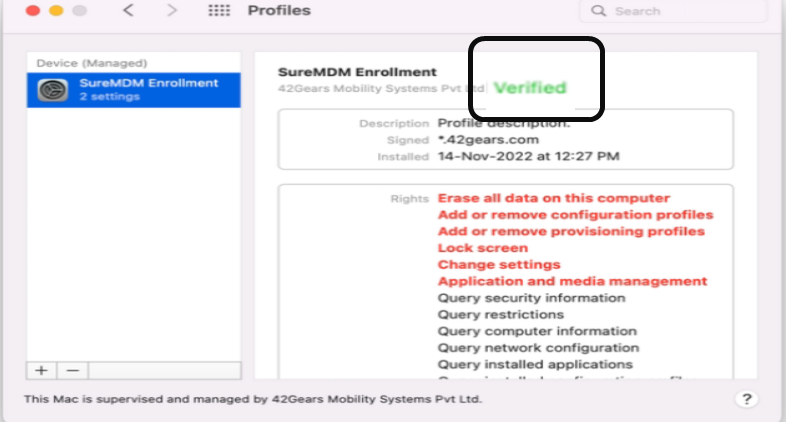Viewport: 786px width, 422px height.
Task: Close the Profiles window
Action: (33, 10)
